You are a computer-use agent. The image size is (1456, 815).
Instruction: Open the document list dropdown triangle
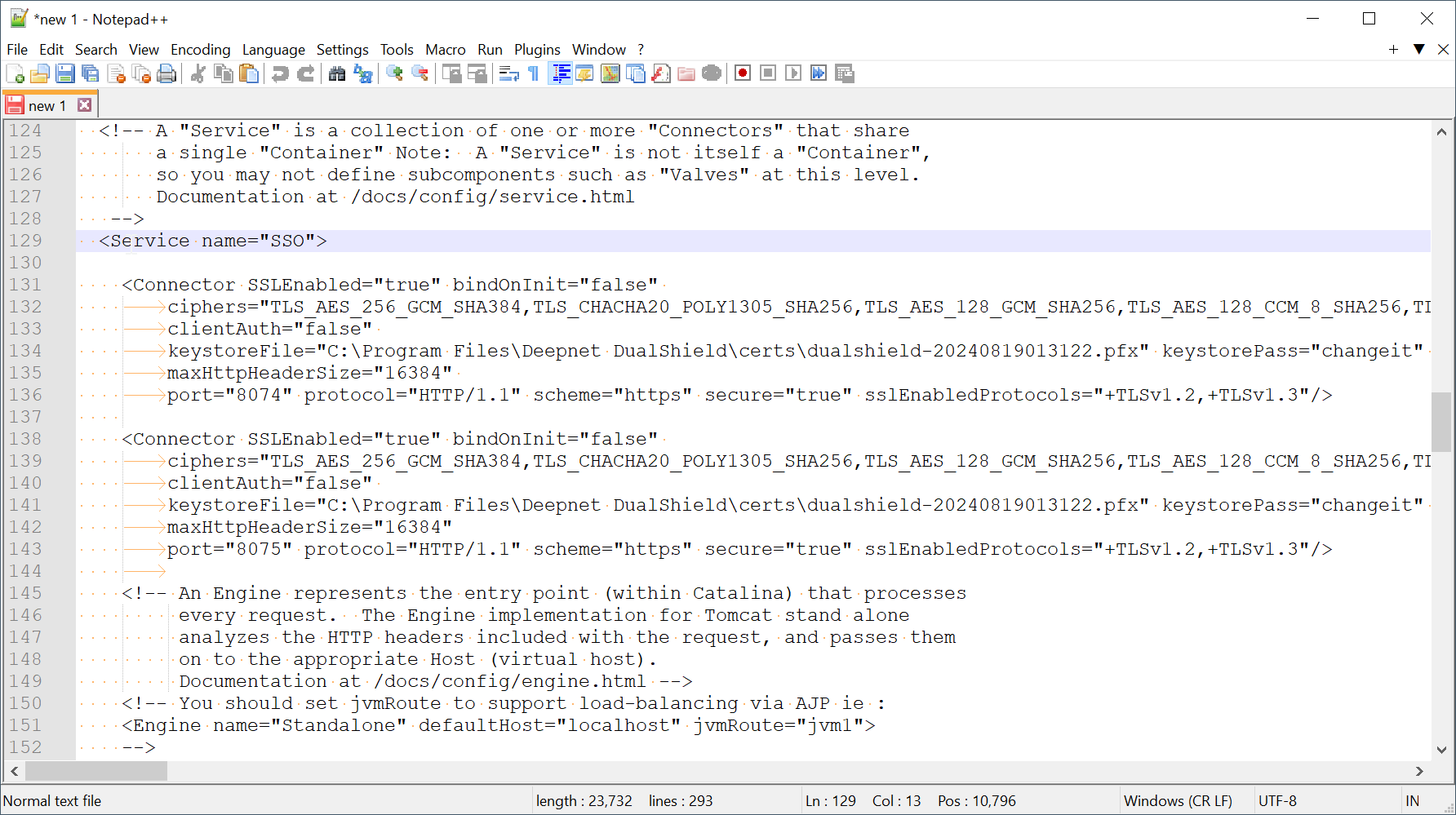click(x=1419, y=49)
